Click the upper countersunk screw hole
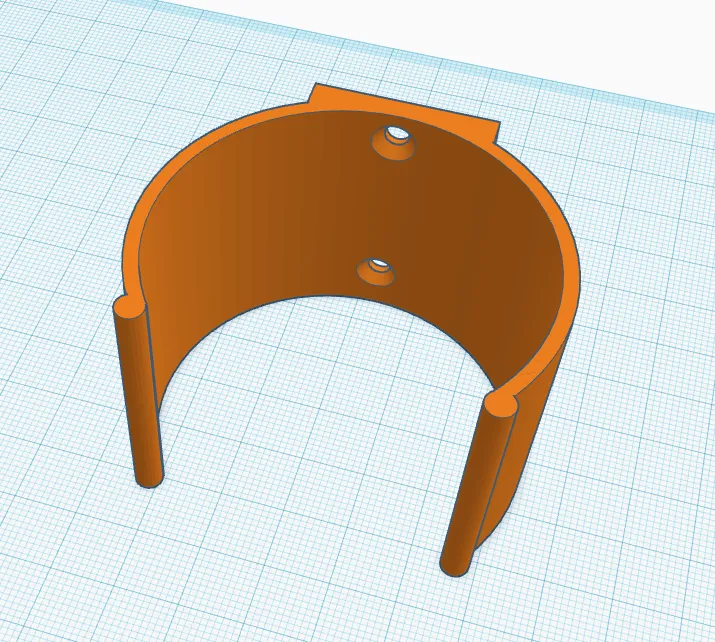The height and width of the screenshot is (642, 715). tap(396, 135)
